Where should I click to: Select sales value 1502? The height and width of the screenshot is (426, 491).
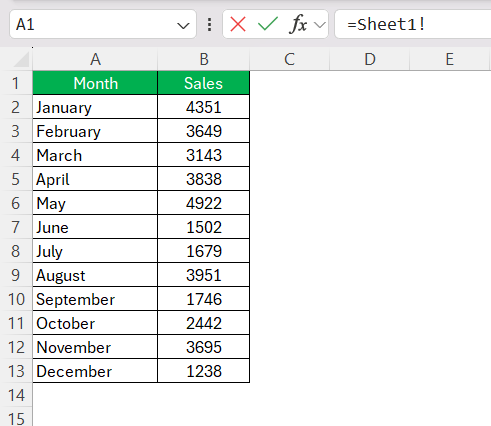point(204,227)
